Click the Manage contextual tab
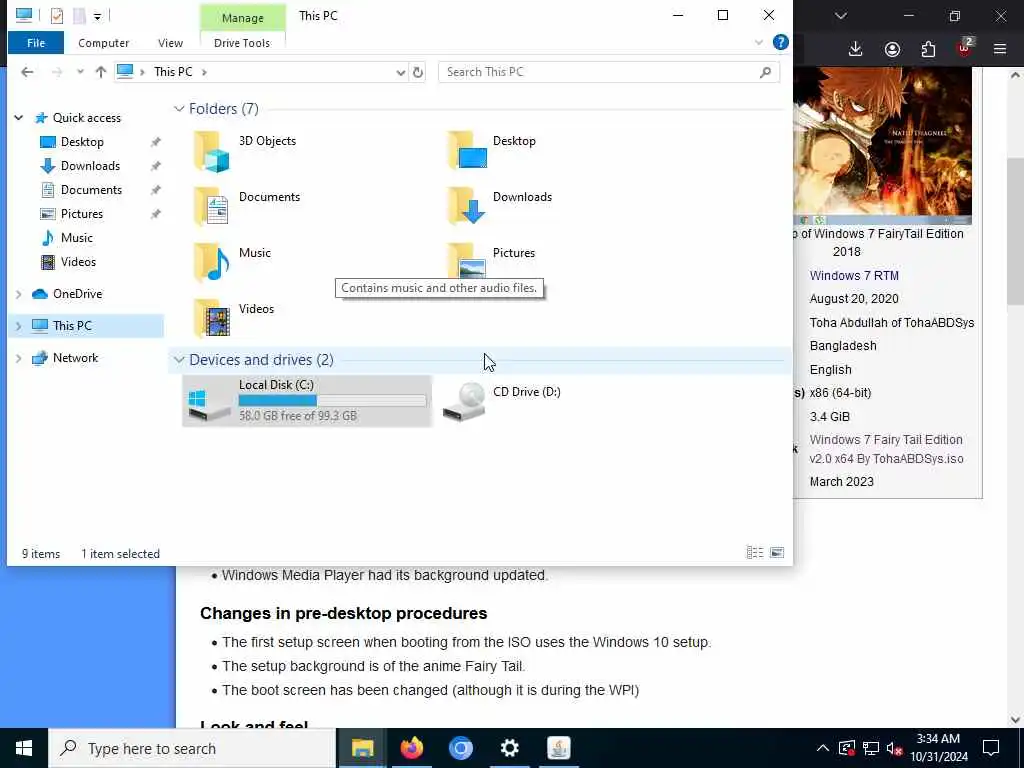 242,18
